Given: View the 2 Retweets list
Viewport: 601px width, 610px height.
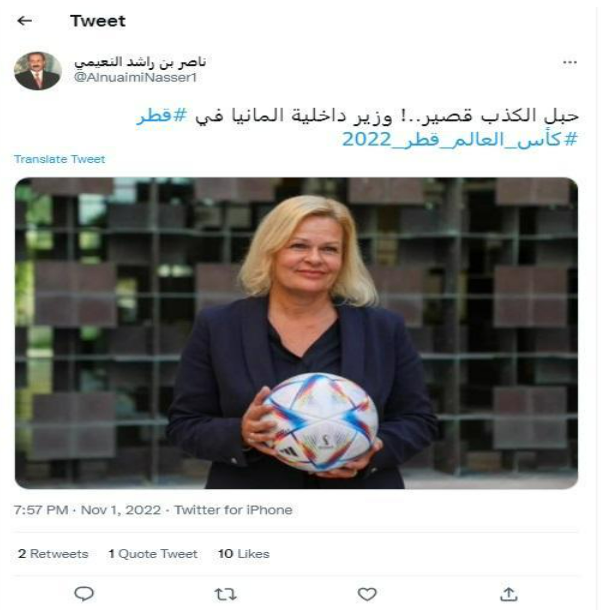Looking at the screenshot, I should [53, 554].
